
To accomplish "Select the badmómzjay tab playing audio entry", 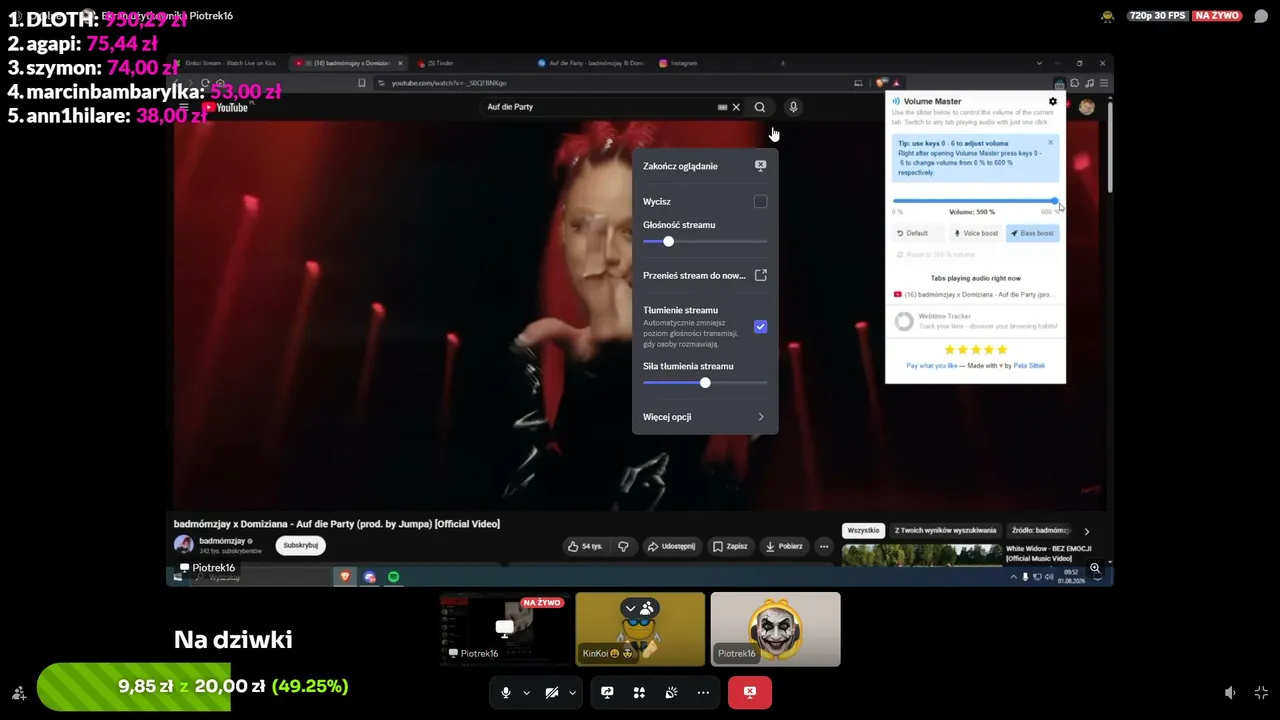I will (973, 295).
